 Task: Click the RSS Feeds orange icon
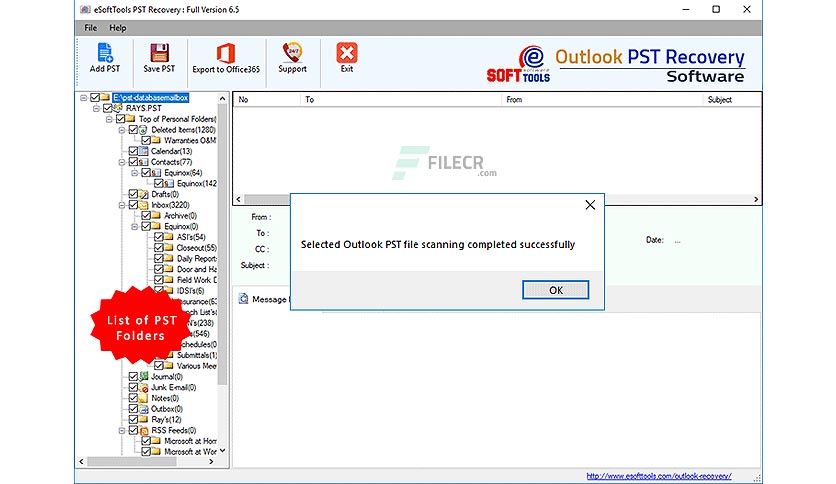[x=143, y=430]
